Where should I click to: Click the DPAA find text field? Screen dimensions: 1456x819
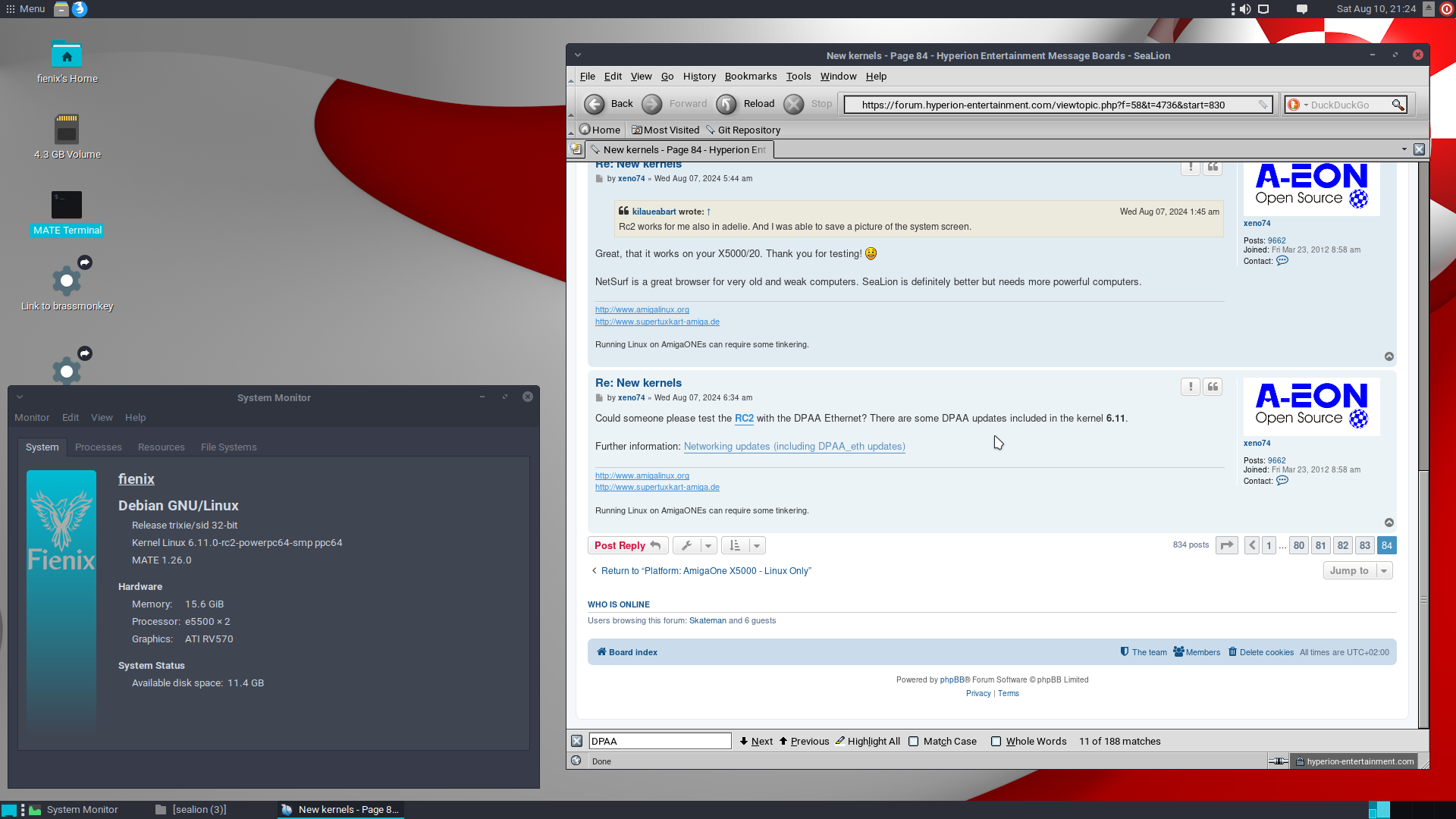pyautogui.click(x=660, y=741)
